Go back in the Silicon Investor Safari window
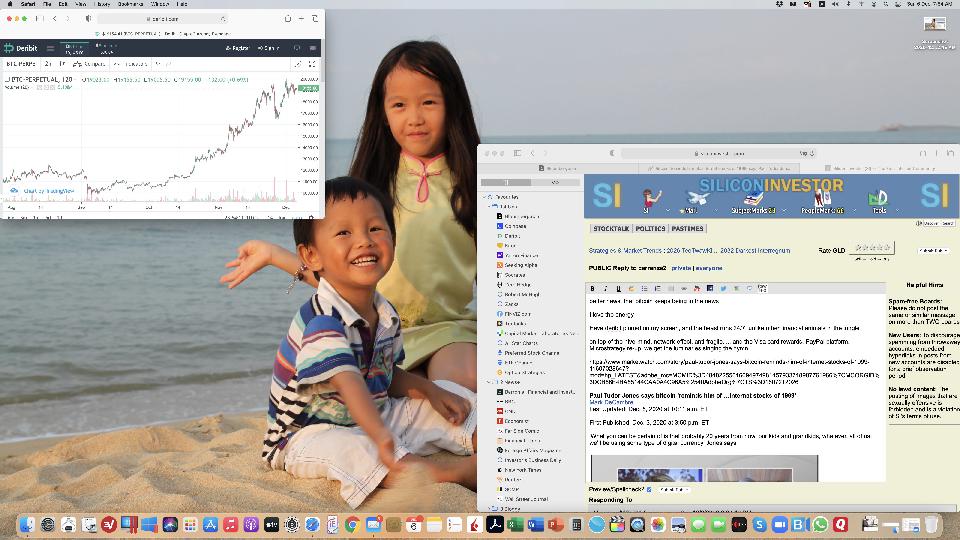Viewport: 960px width, 540px height. [533, 153]
